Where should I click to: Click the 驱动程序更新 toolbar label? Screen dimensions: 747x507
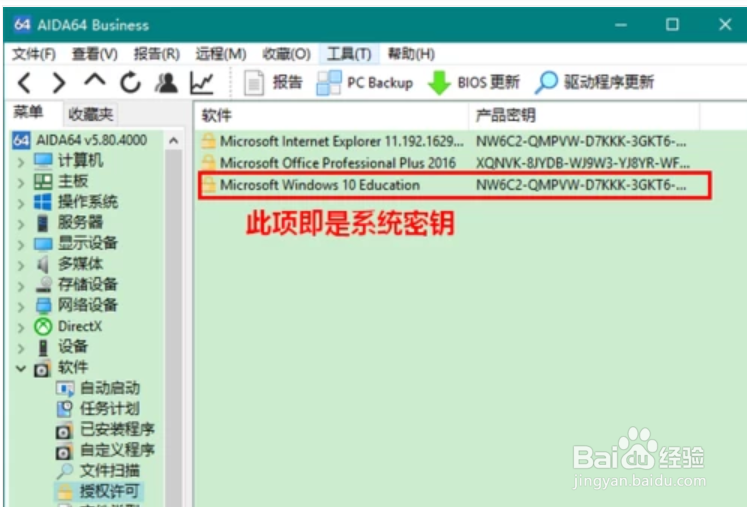click(x=609, y=82)
